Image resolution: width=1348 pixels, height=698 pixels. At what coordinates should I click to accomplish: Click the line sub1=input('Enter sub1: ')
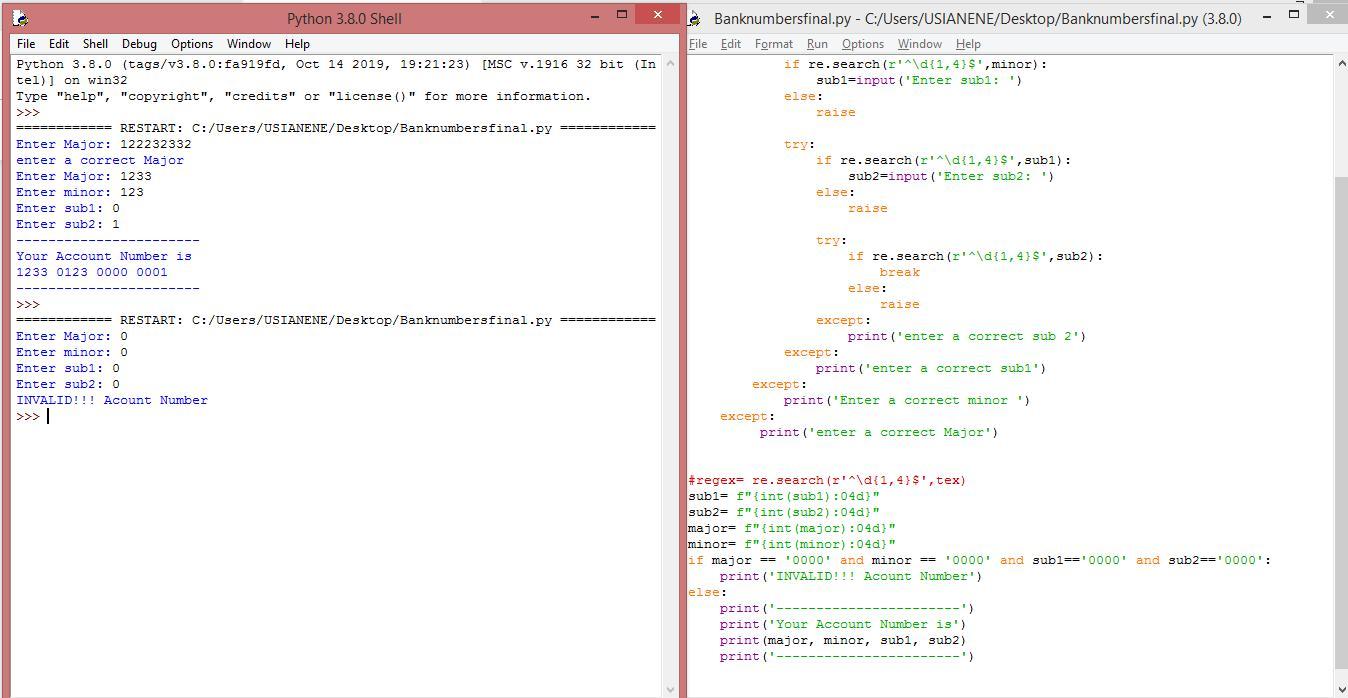tap(919, 80)
